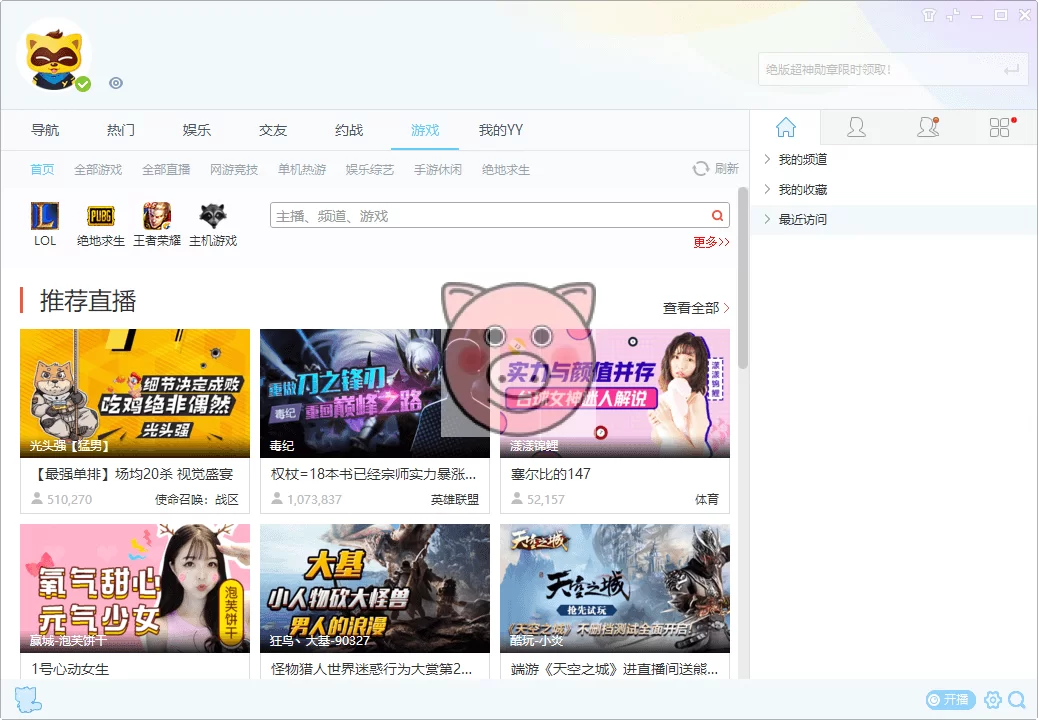Open the 交友 tab
The width and height of the screenshot is (1038, 720).
273,130
